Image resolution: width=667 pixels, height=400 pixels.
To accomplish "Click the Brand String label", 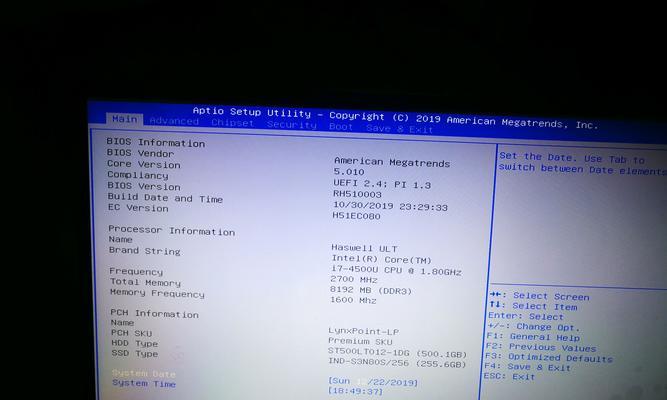I will pos(145,251).
